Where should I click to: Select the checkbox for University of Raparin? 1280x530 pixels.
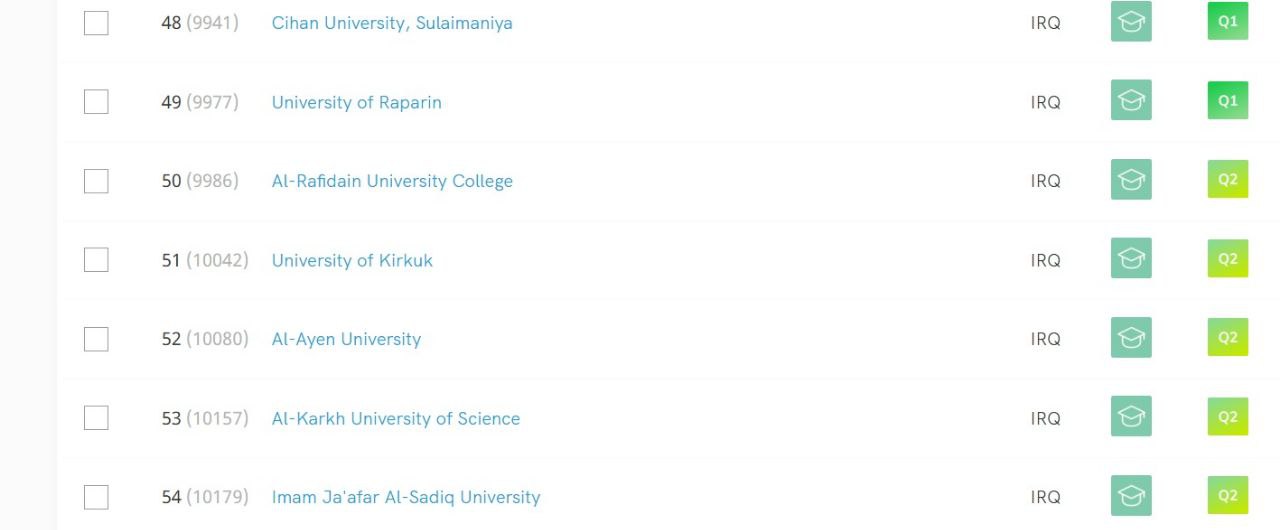96,102
